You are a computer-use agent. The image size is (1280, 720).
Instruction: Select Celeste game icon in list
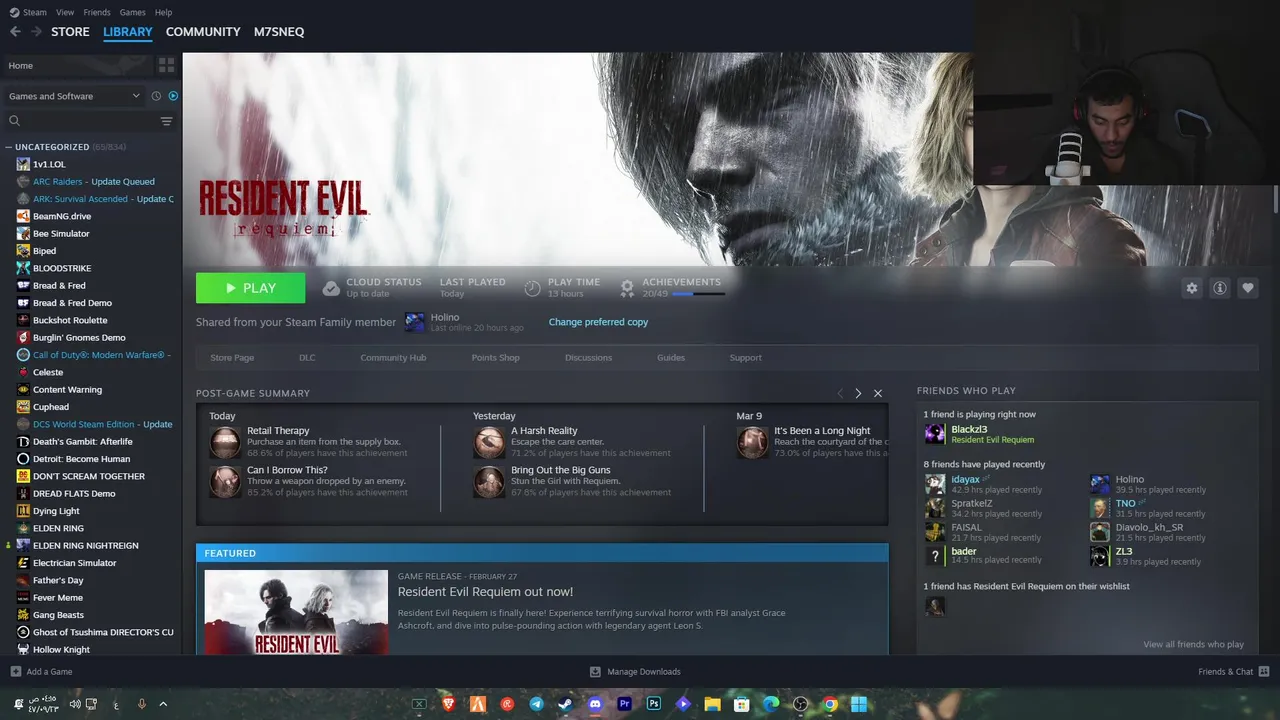[23, 372]
